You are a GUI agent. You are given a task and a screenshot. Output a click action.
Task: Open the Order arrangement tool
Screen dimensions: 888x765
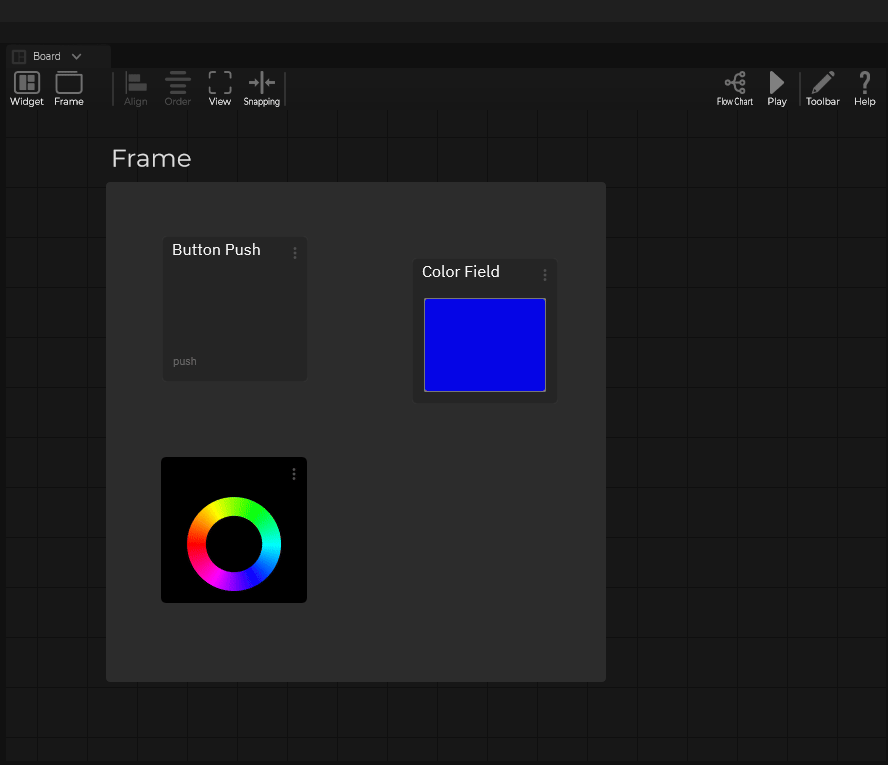click(178, 88)
